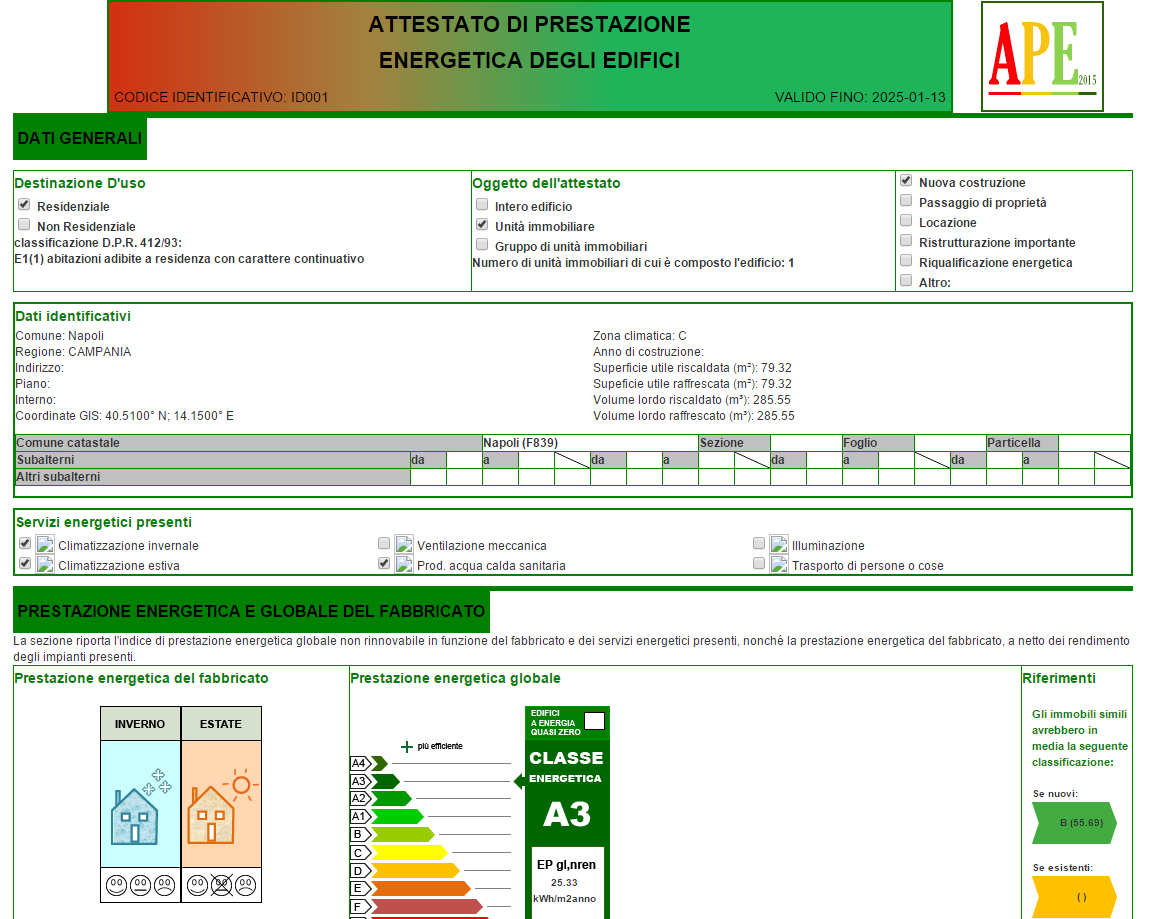Untick the Climatizzazione estiva checkbox
Image resolution: width=1151 pixels, height=919 pixels.
tap(25, 563)
